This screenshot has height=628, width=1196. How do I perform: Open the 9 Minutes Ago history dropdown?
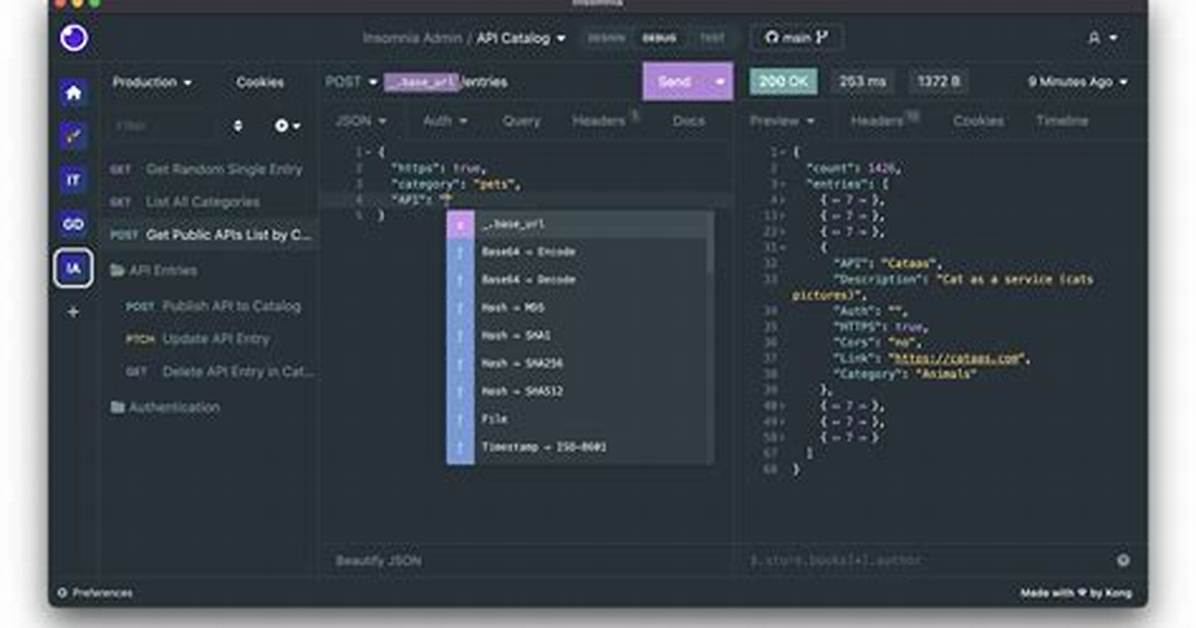click(1077, 82)
